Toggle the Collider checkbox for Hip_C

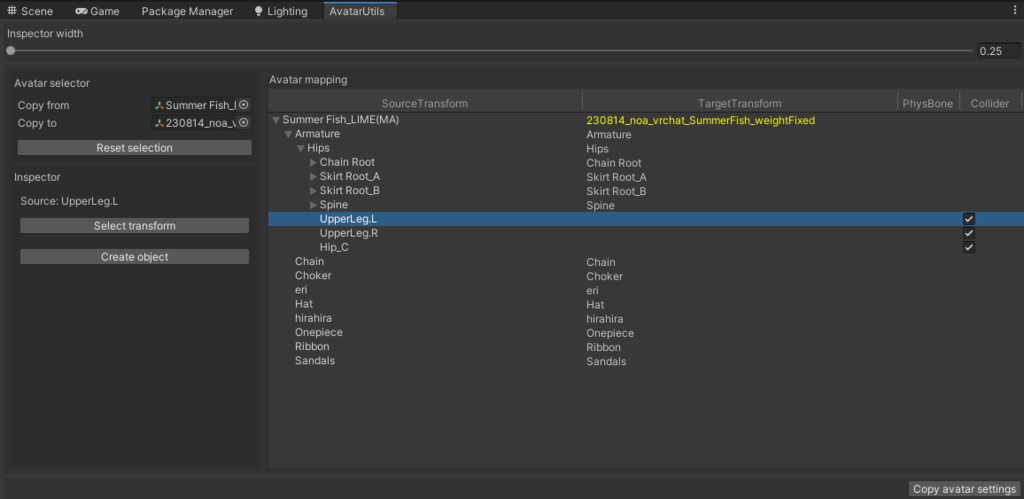click(x=968, y=247)
